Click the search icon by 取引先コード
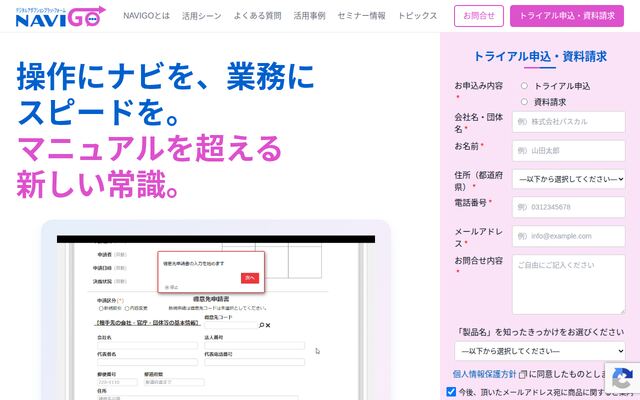Viewport: 640px width, 400px height. point(262,325)
